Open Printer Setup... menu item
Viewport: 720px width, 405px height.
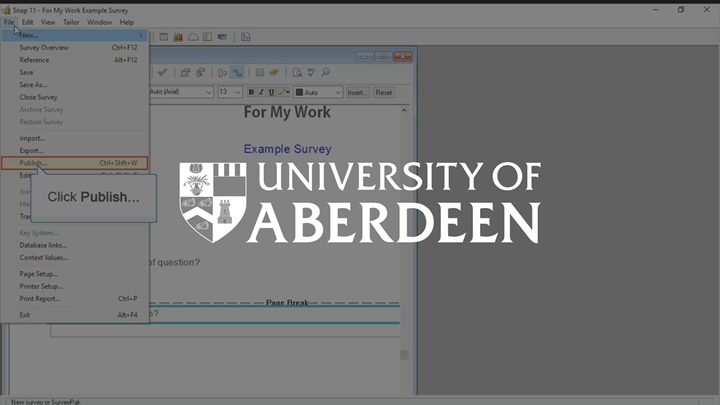pos(74,286)
